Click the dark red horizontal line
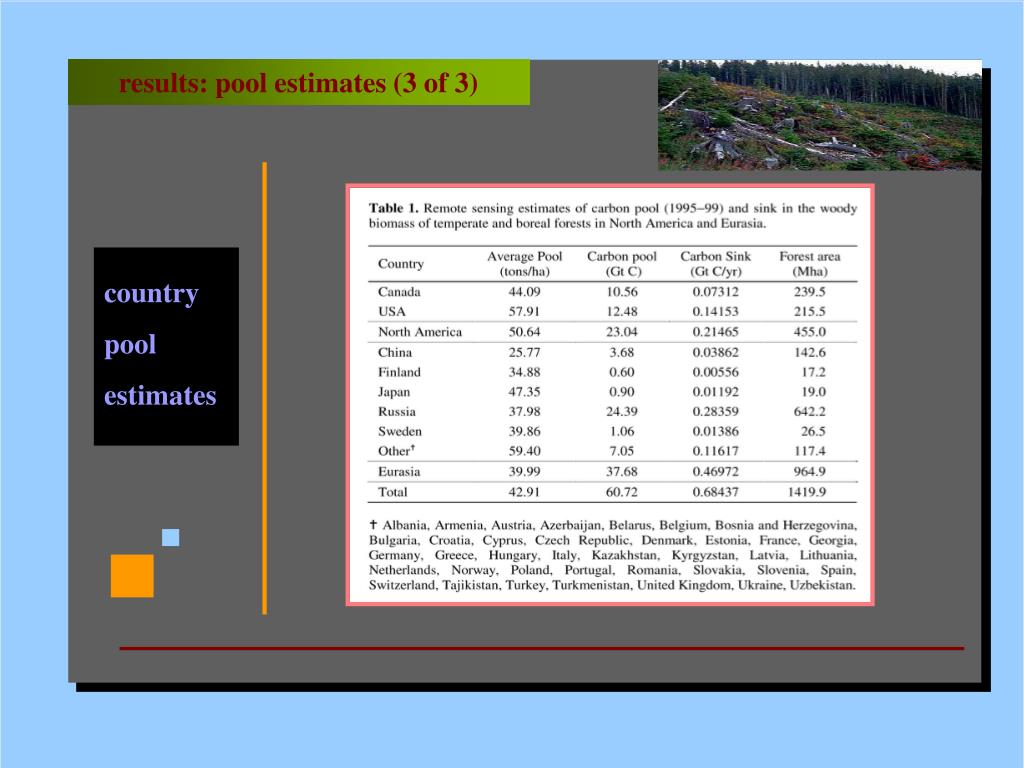Viewport: 1024px width, 768px height. coord(541,648)
